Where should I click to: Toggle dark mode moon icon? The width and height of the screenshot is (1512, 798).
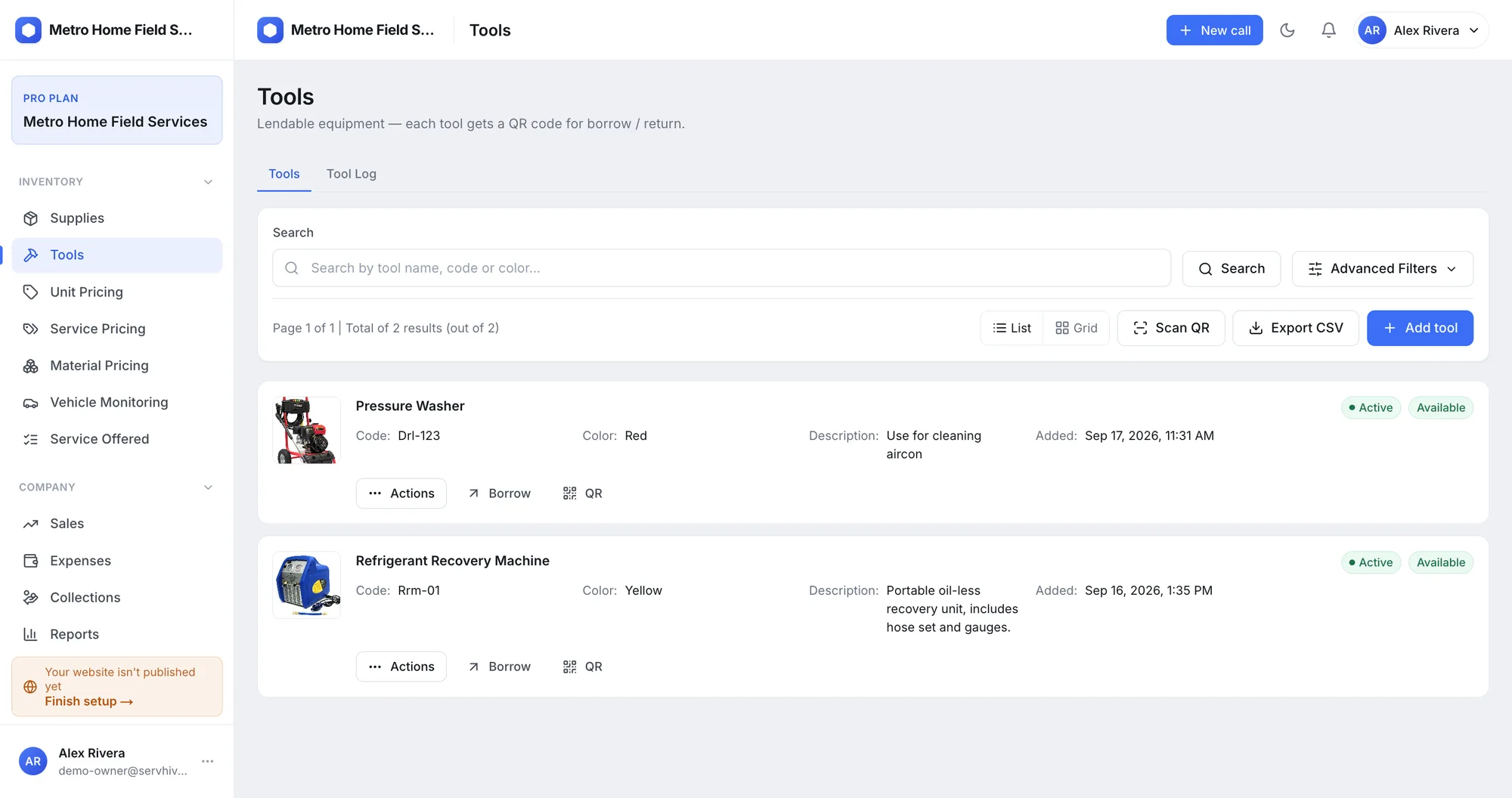coord(1287,30)
